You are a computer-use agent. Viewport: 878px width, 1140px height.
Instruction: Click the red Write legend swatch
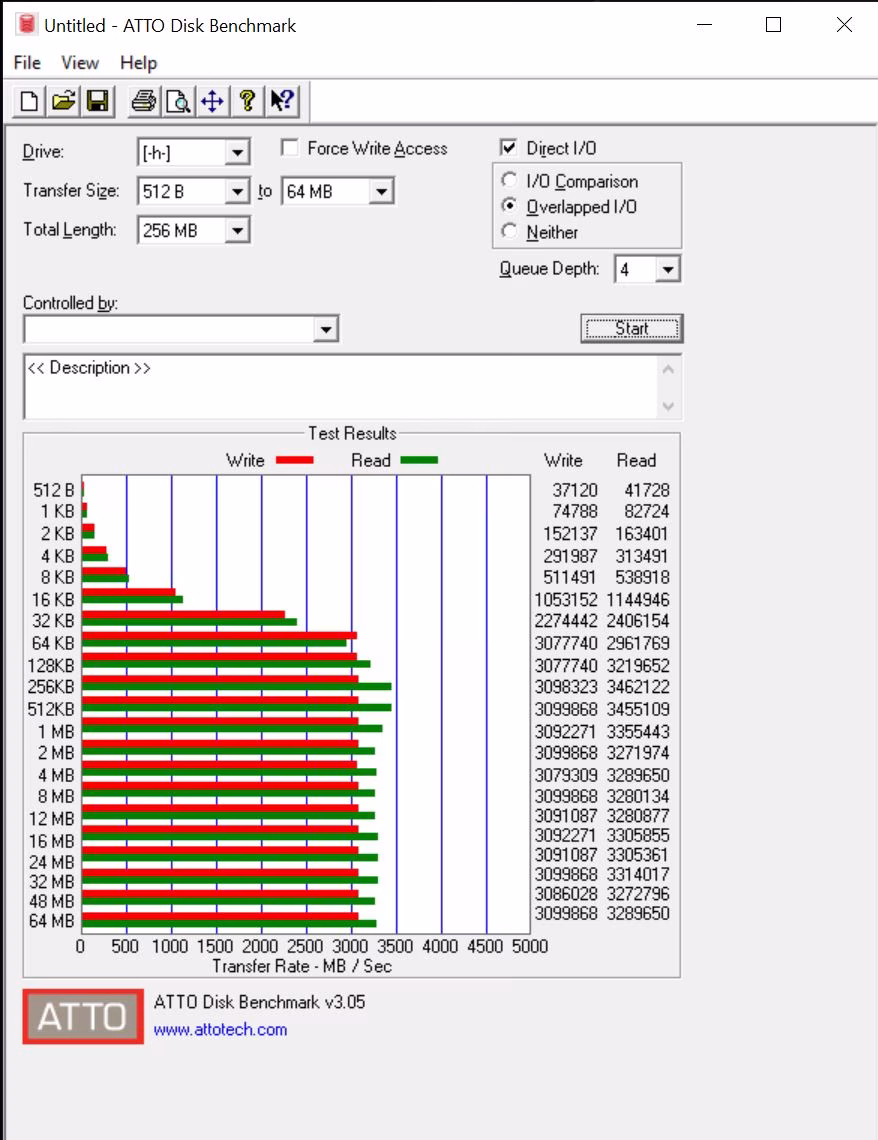point(294,460)
